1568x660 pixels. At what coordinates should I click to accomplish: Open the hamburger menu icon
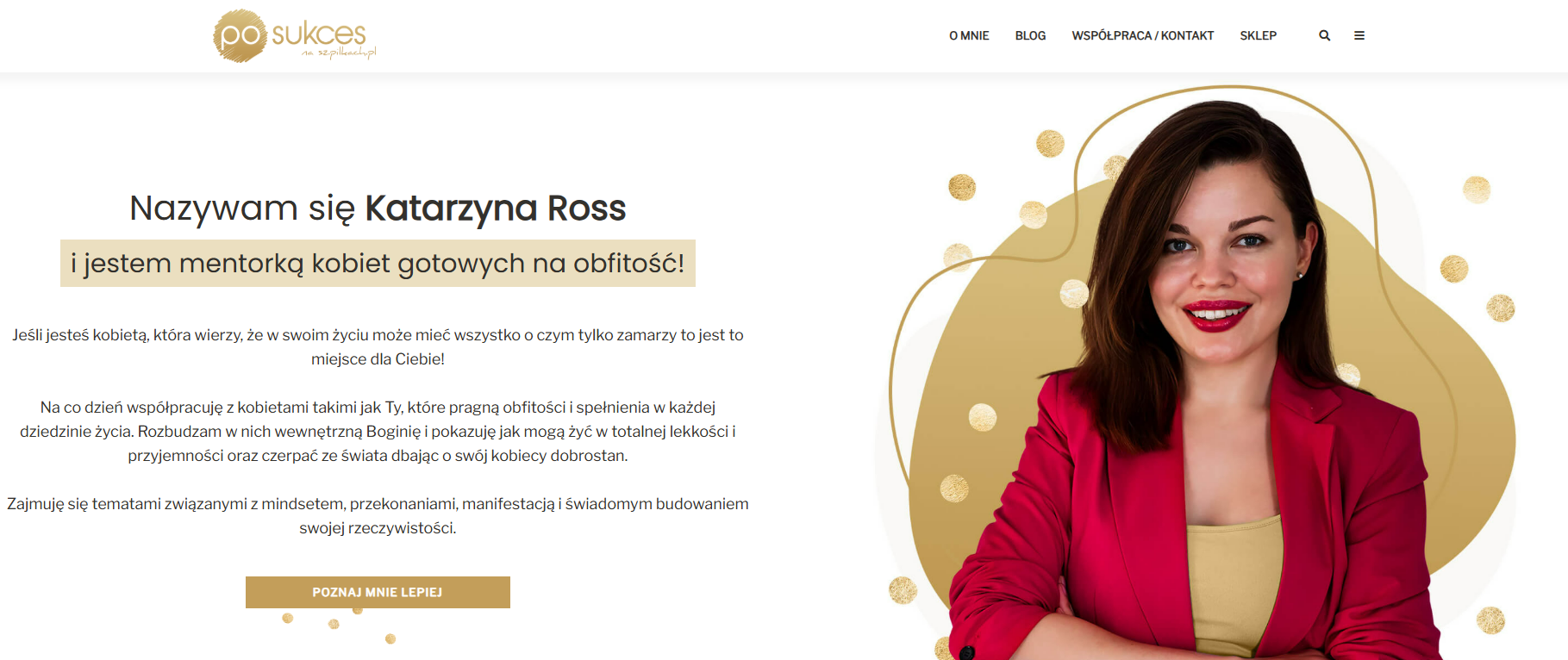click(1359, 35)
